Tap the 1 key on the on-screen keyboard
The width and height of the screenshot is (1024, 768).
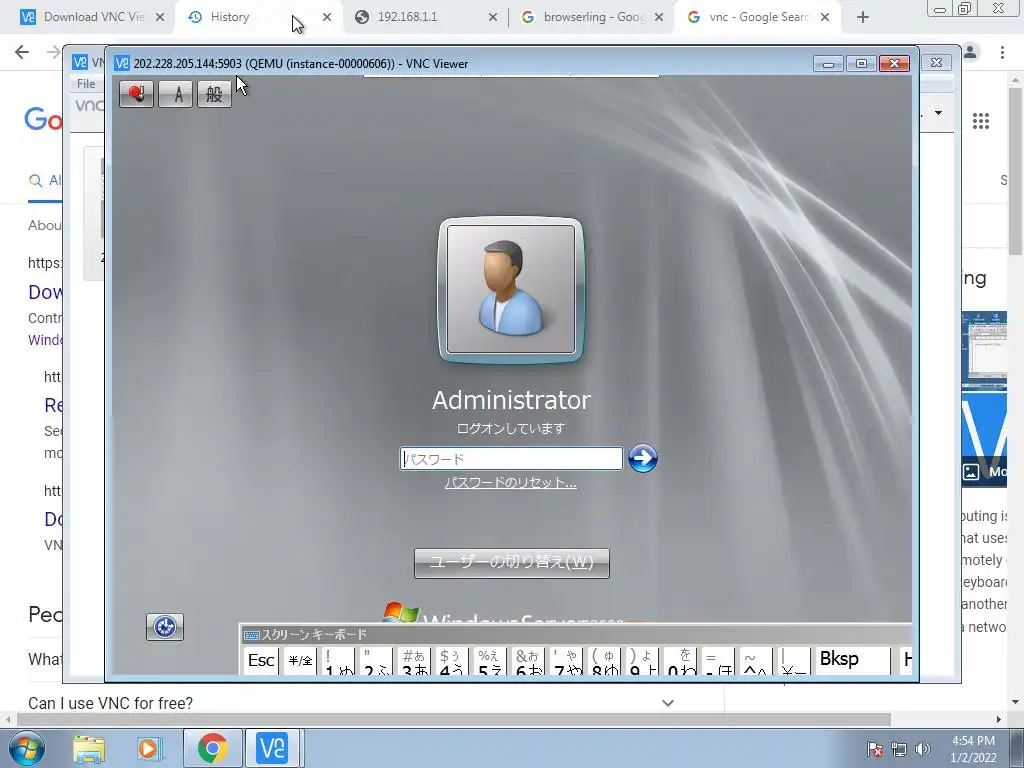(338, 660)
